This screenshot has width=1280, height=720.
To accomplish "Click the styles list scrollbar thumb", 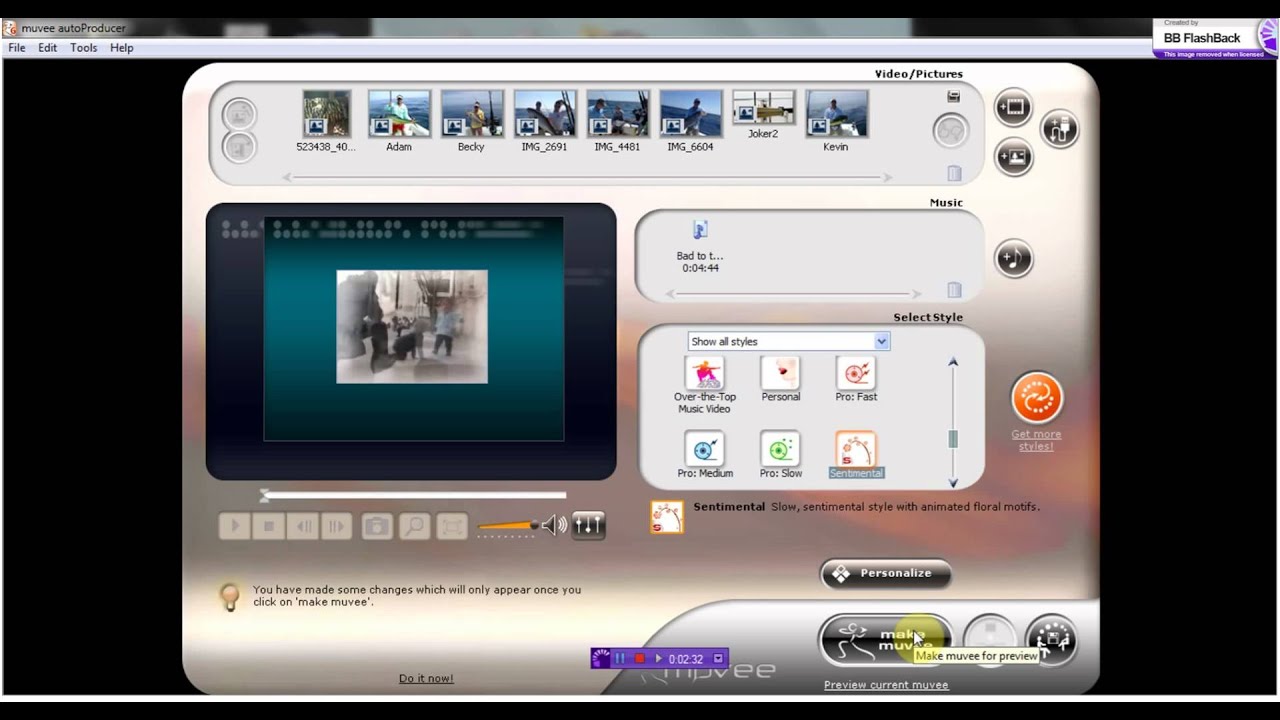I will 953,439.
